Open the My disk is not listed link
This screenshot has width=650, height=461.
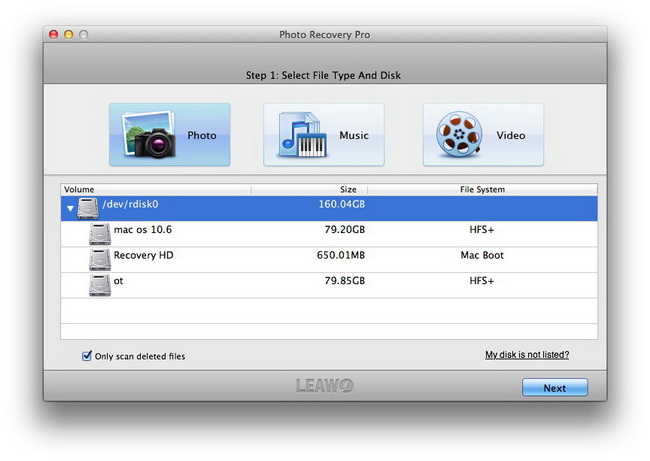pos(527,355)
